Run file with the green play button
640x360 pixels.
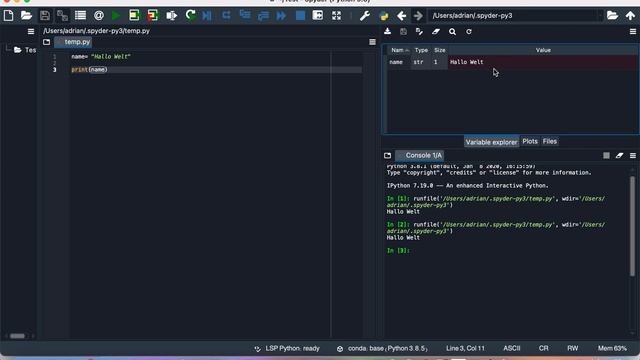click(116, 16)
